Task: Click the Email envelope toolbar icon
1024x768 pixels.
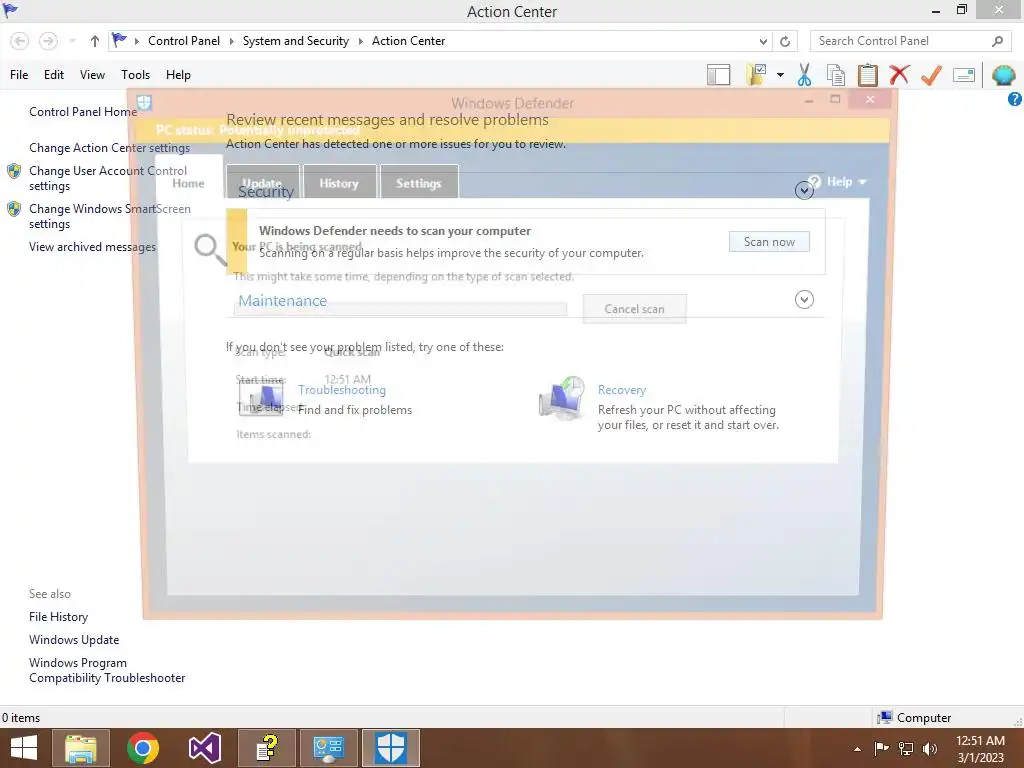Action: pyautogui.click(x=964, y=75)
